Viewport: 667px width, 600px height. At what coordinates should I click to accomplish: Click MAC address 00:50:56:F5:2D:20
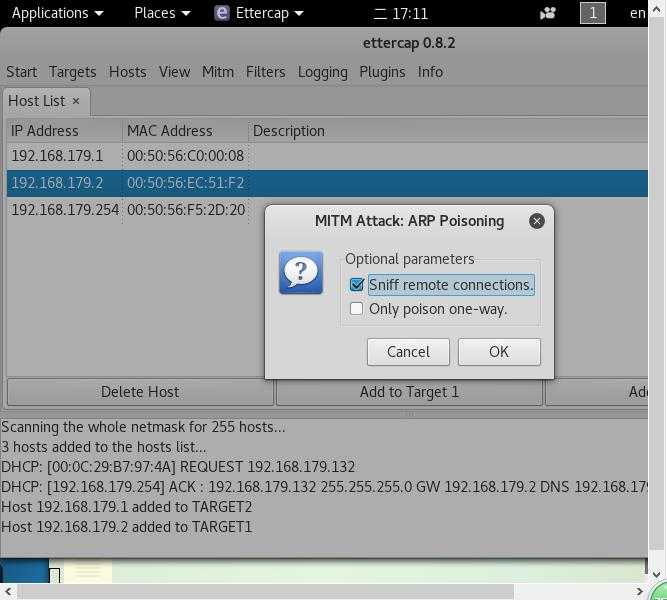[186, 210]
